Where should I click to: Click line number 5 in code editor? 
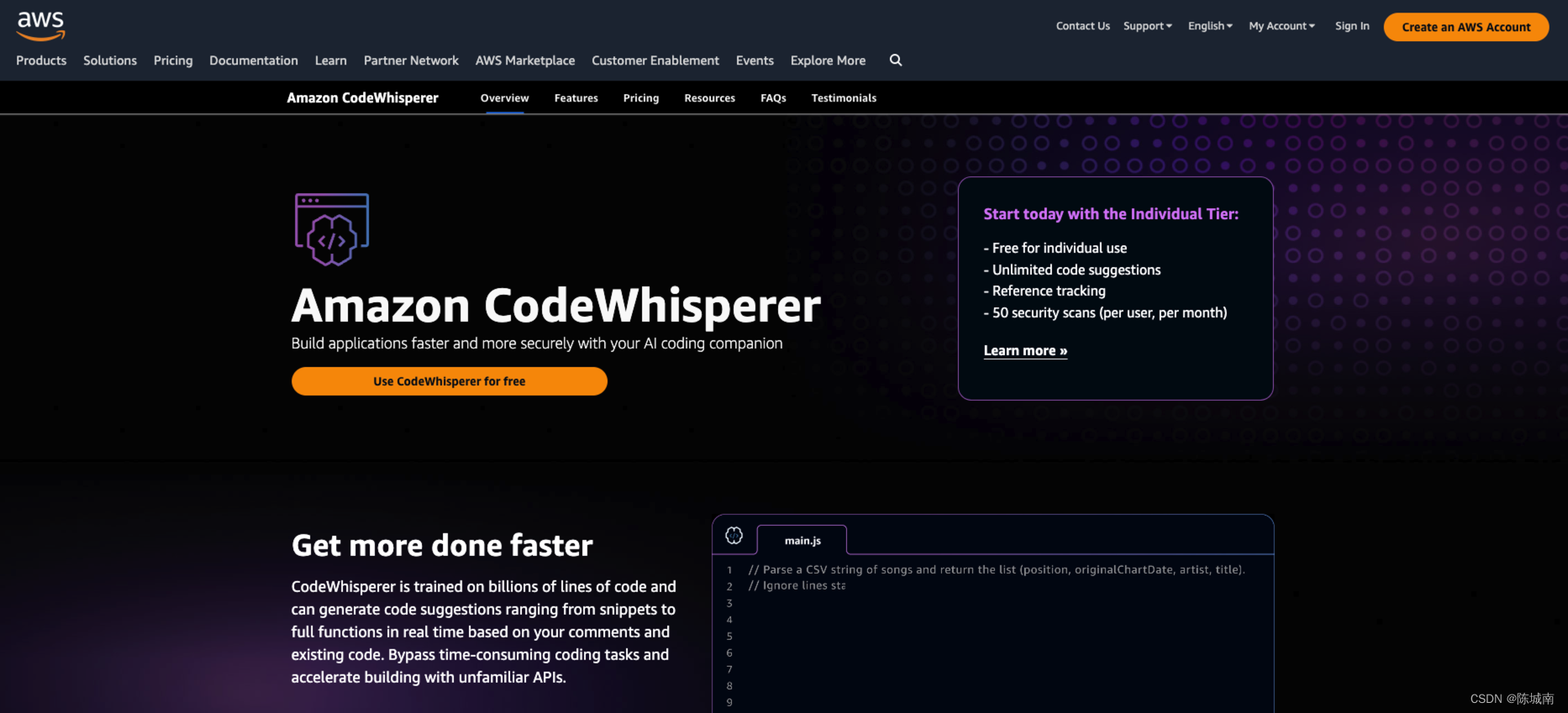[729, 637]
